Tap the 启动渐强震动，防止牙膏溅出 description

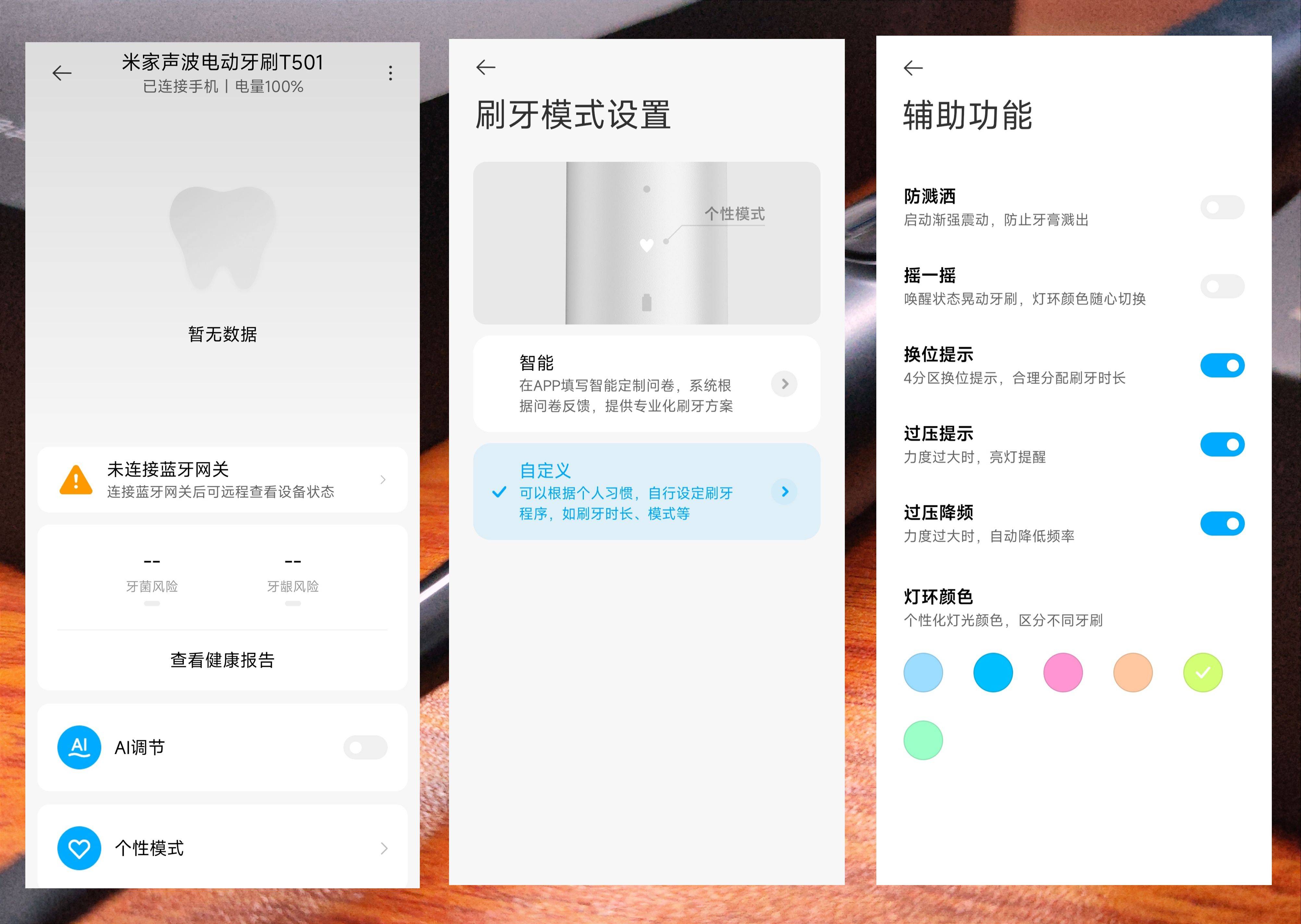point(995,220)
